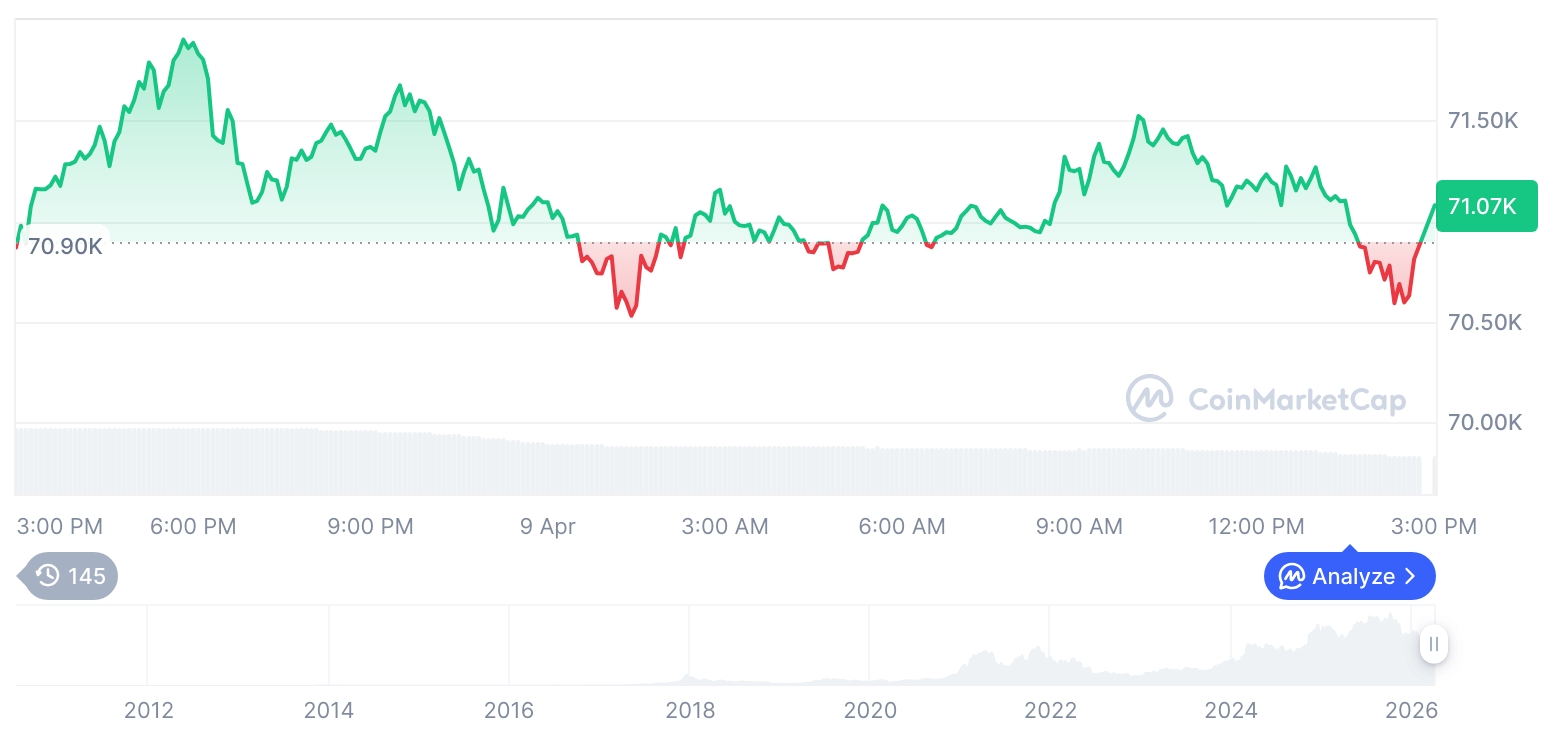Click the 12:00 PM time axis label
1566x732 pixels.
point(1256,526)
